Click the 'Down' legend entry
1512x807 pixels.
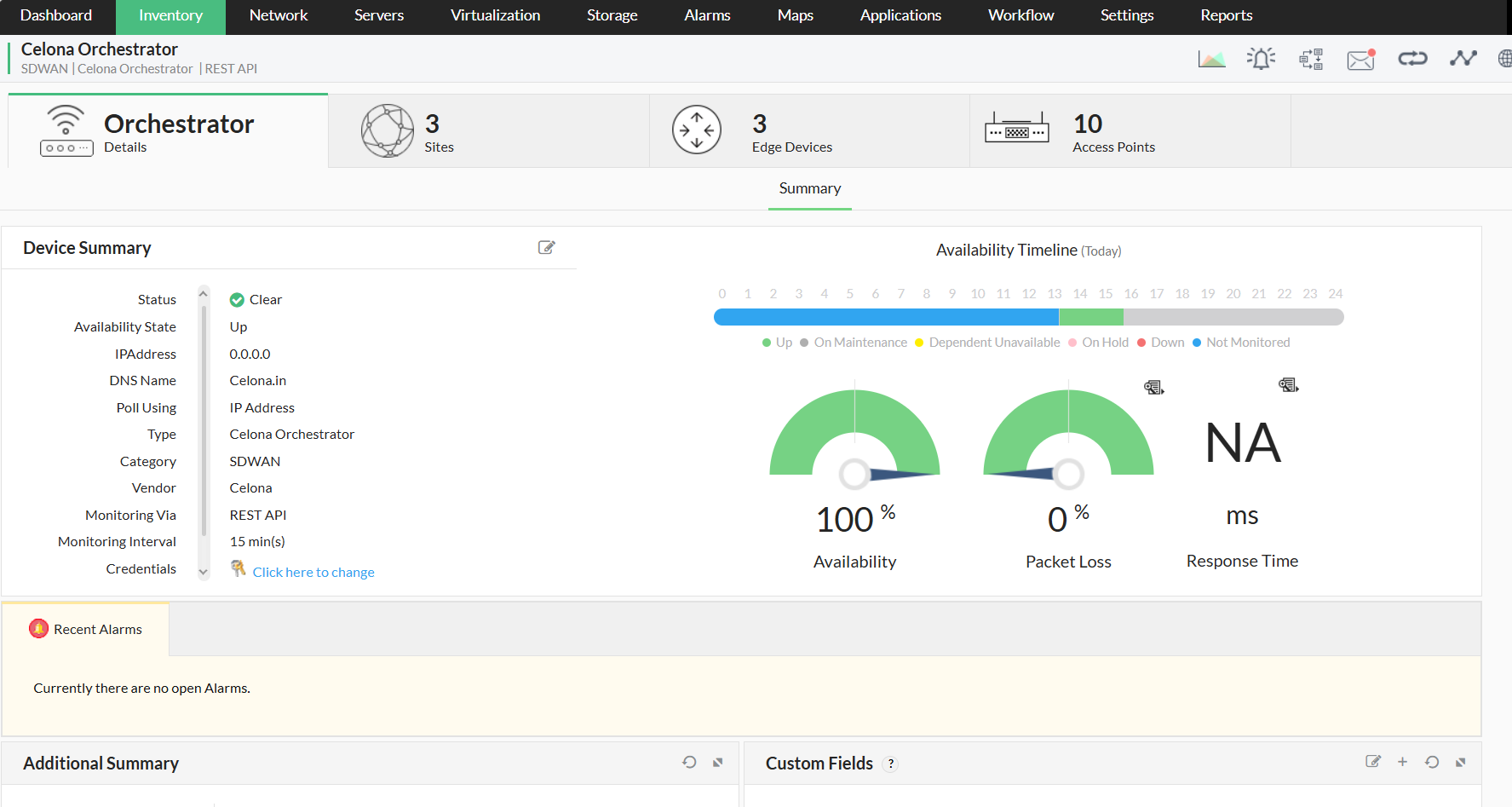coord(1161,343)
